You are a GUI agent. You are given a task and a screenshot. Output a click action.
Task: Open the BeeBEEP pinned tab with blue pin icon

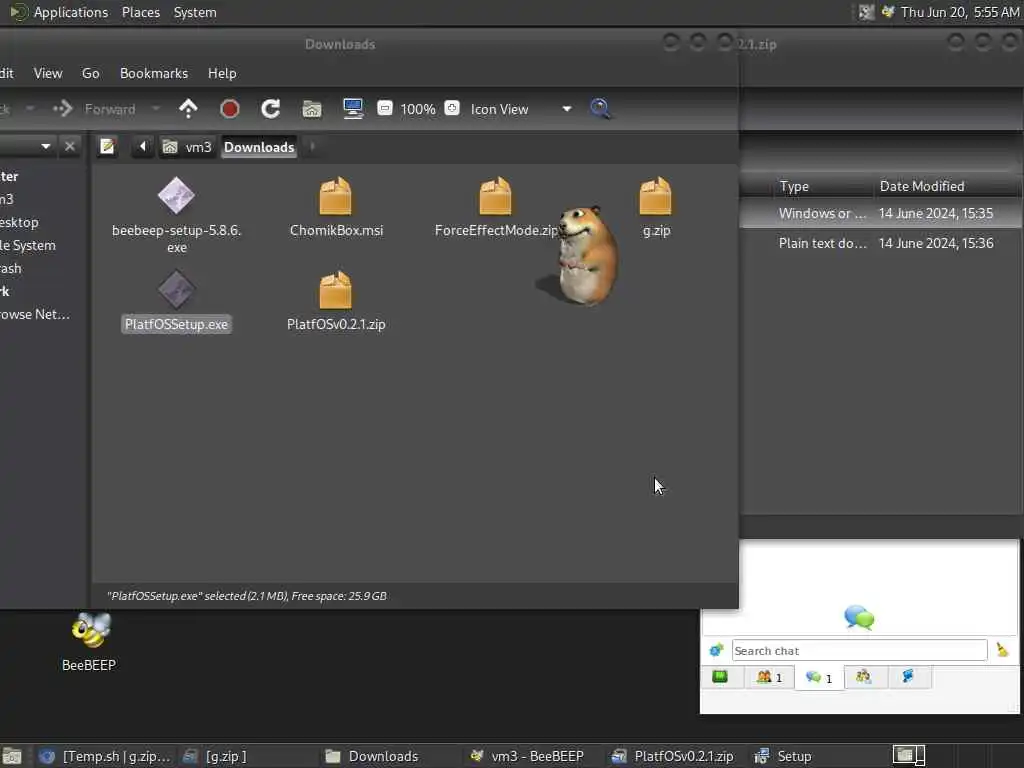coord(908,677)
